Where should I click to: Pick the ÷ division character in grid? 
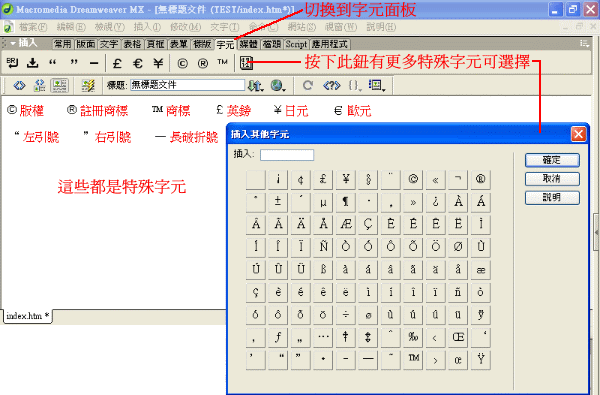[346, 315]
